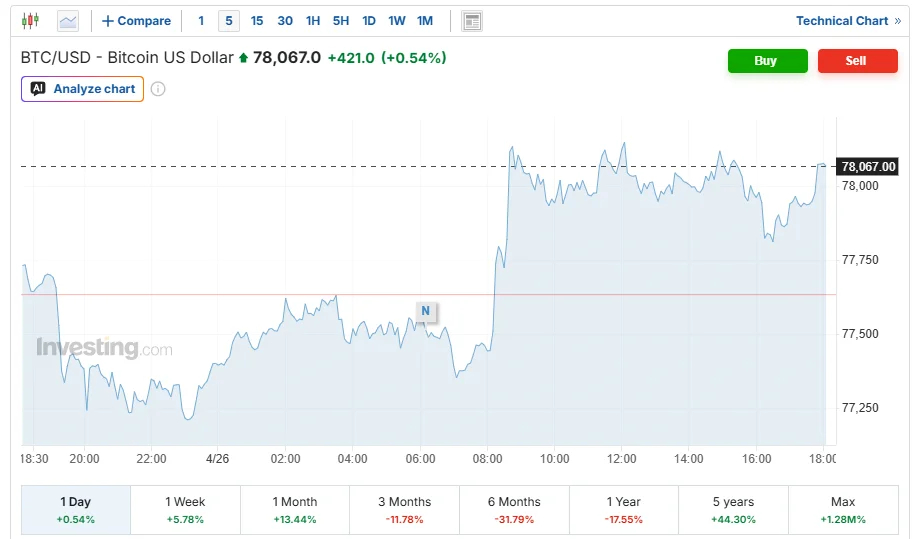Click the 78,067.00 current price label
919x539 pixels.
[x=868, y=167]
